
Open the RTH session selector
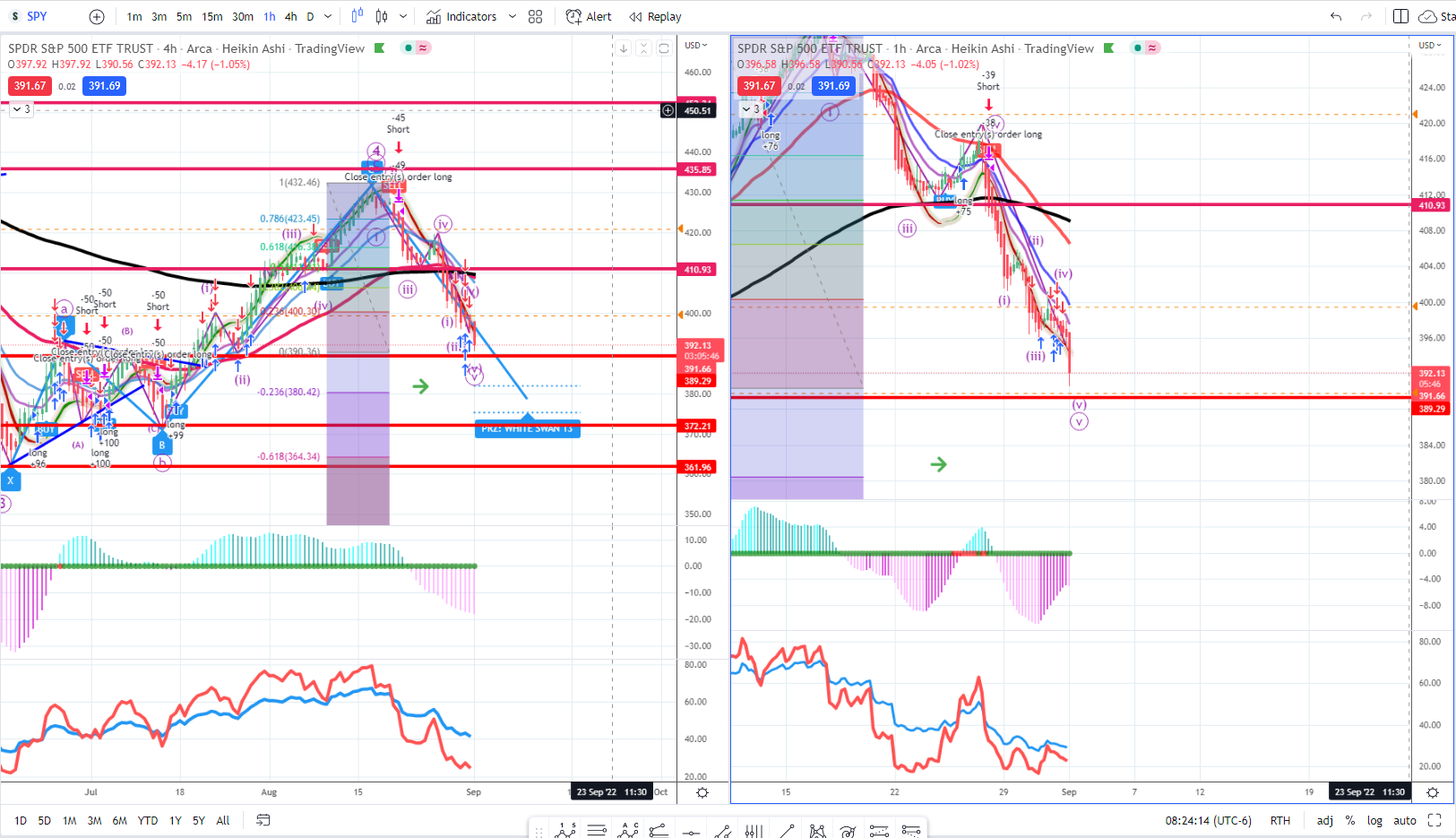tap(1280, 820)
